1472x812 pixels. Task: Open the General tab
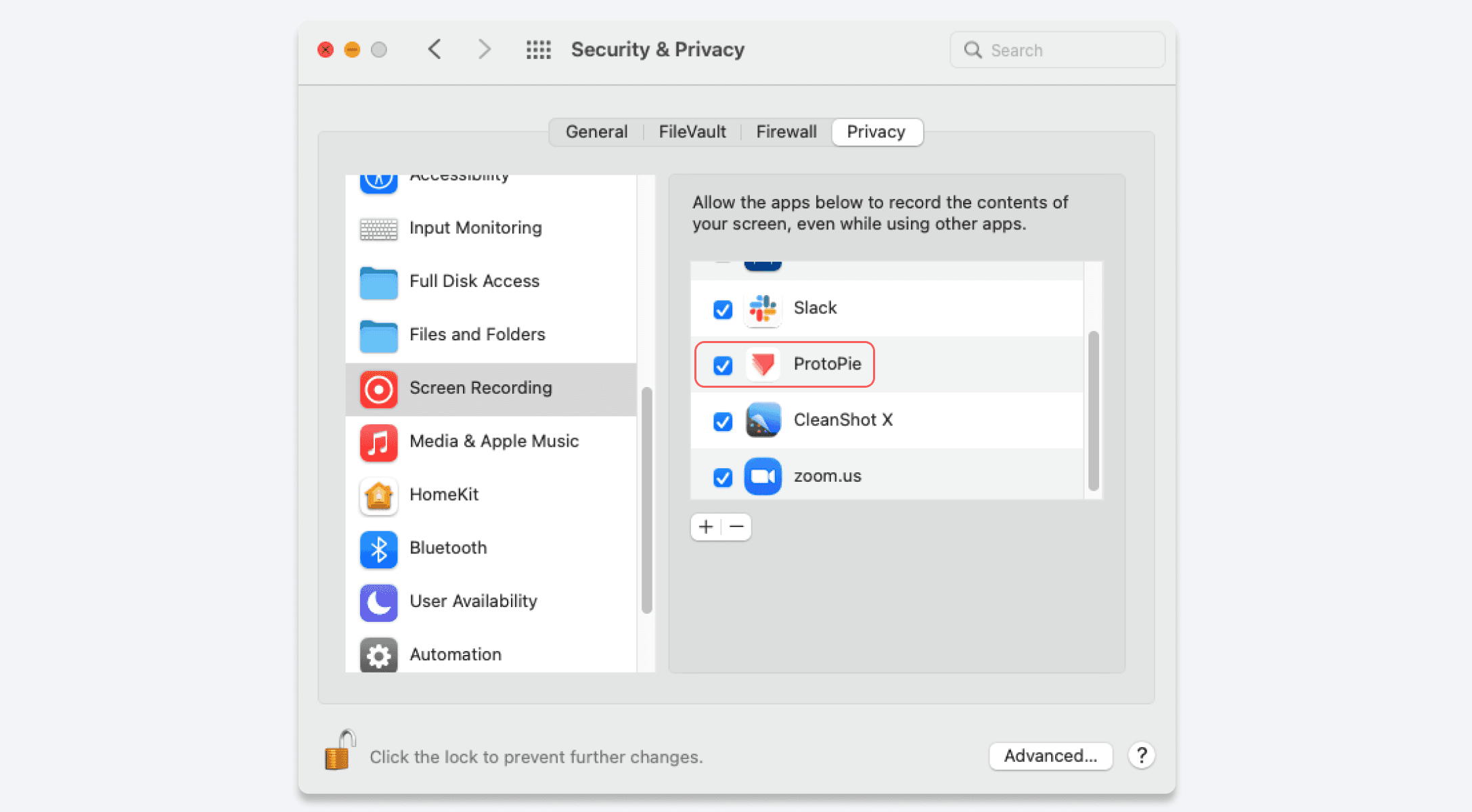596,131
